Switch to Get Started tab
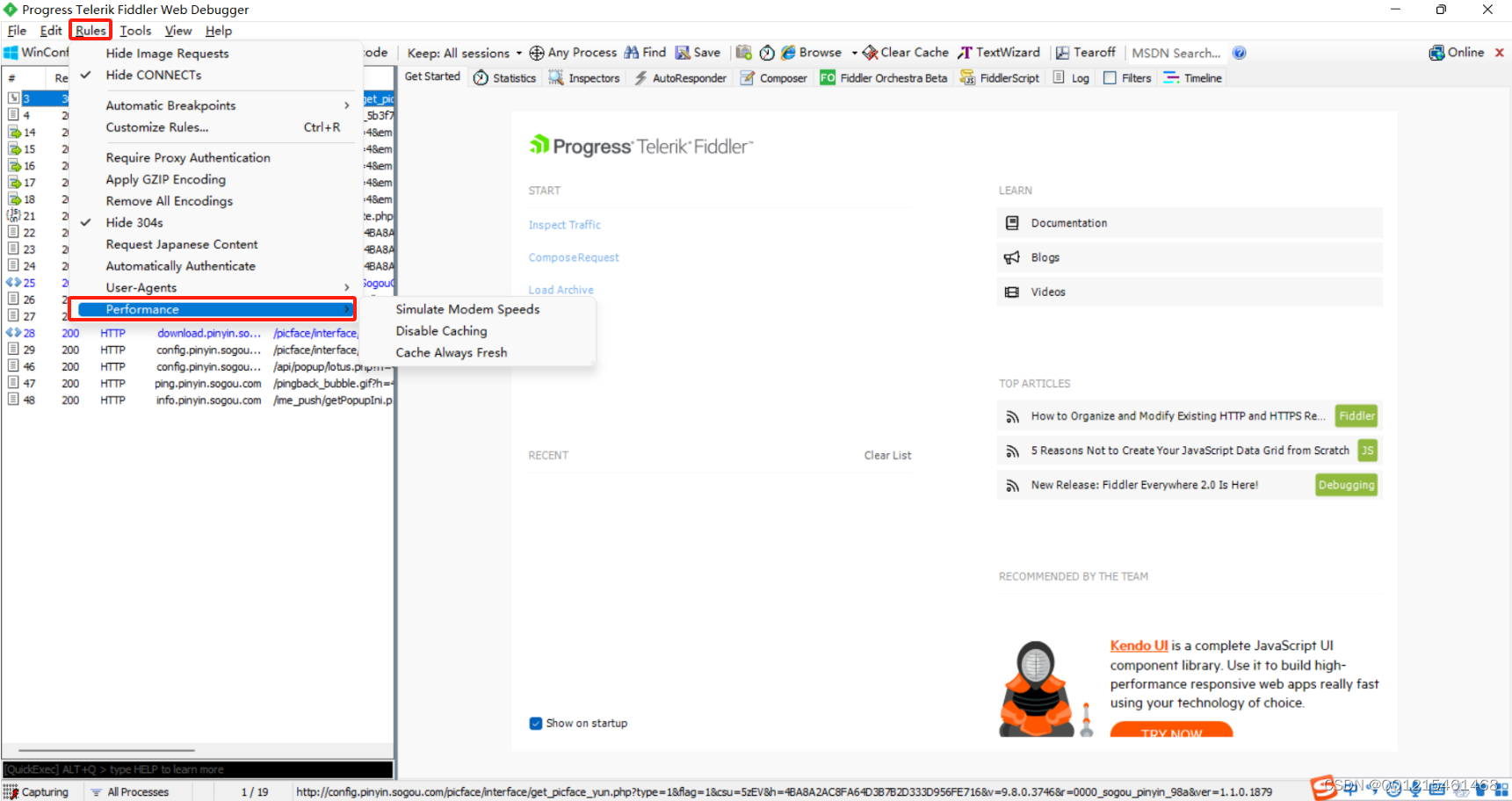This screenshot has width=1512, height=801. (432, 77)
